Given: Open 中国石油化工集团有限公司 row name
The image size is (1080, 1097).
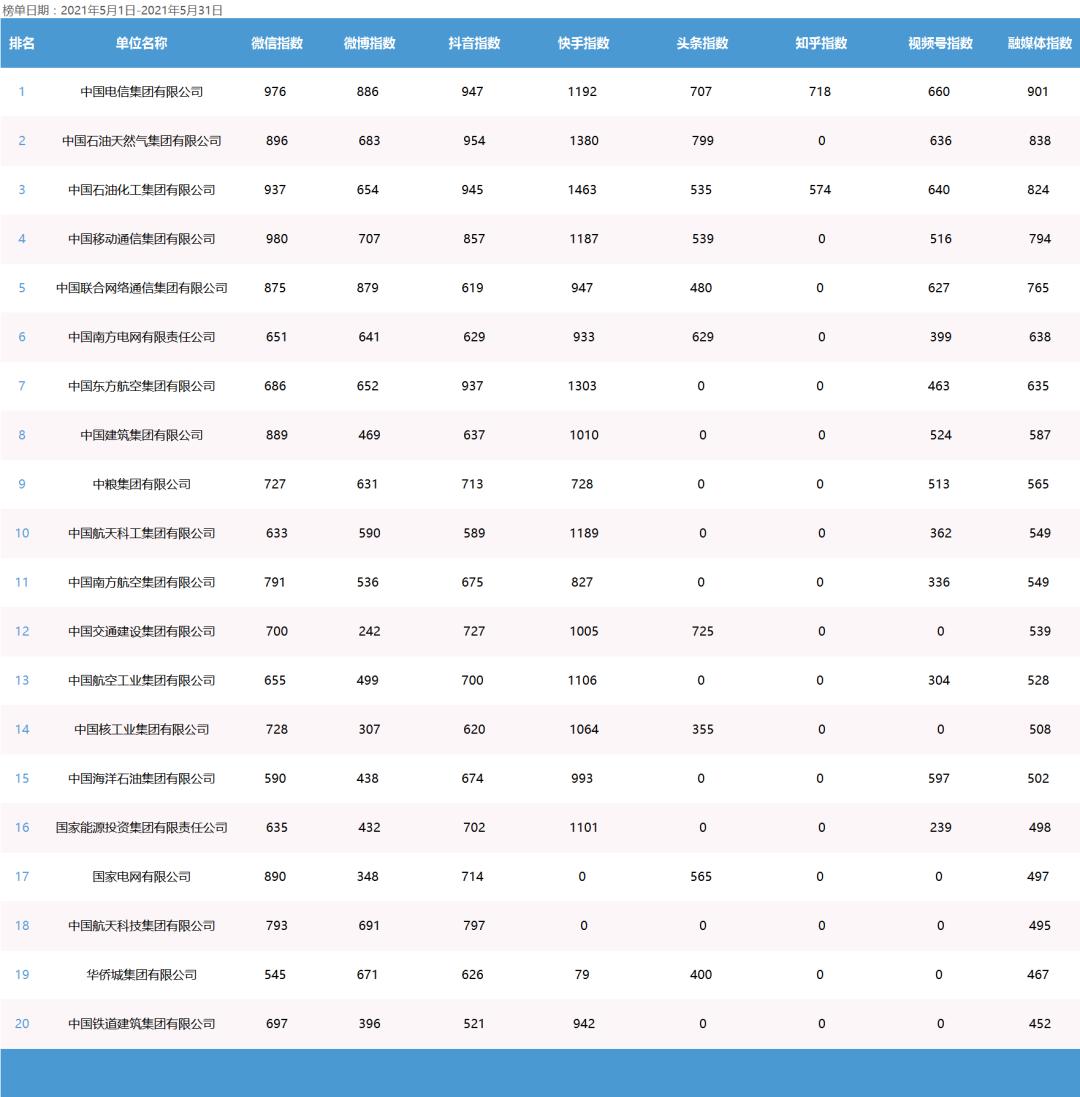Looking at the screenshot, I should pos(141,190).
